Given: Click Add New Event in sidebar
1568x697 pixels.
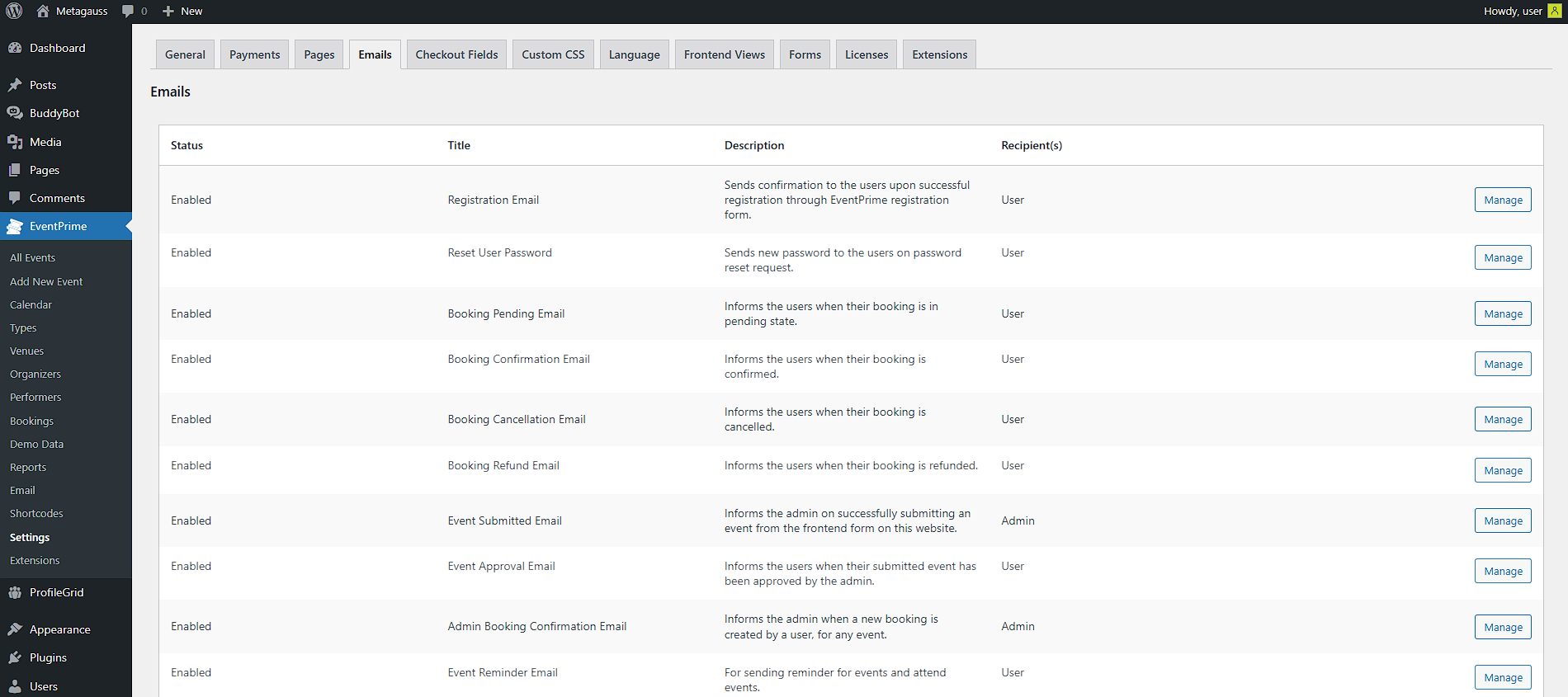Looking at the screenshot, I should click(x=46, y=281).
